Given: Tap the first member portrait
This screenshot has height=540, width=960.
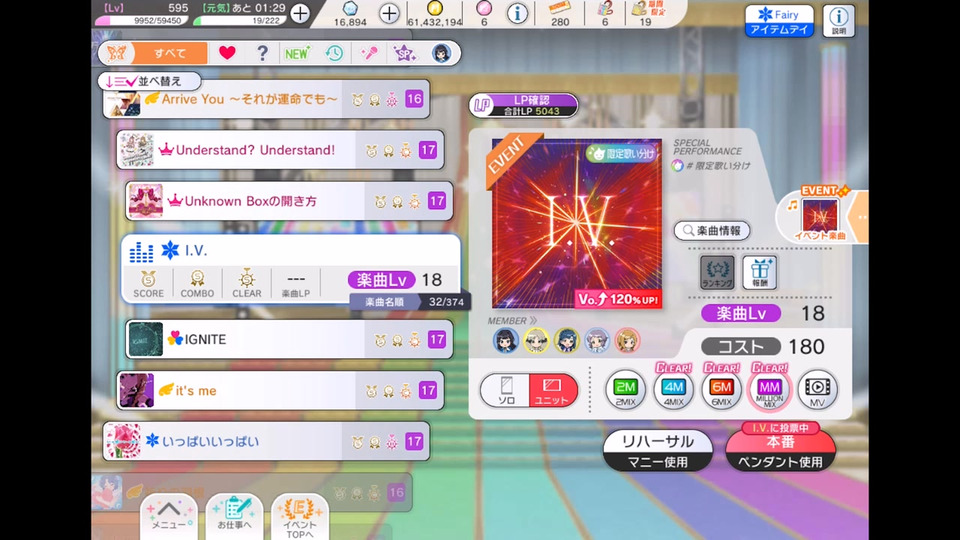Looking at the screenshot, I should [506, 340].
